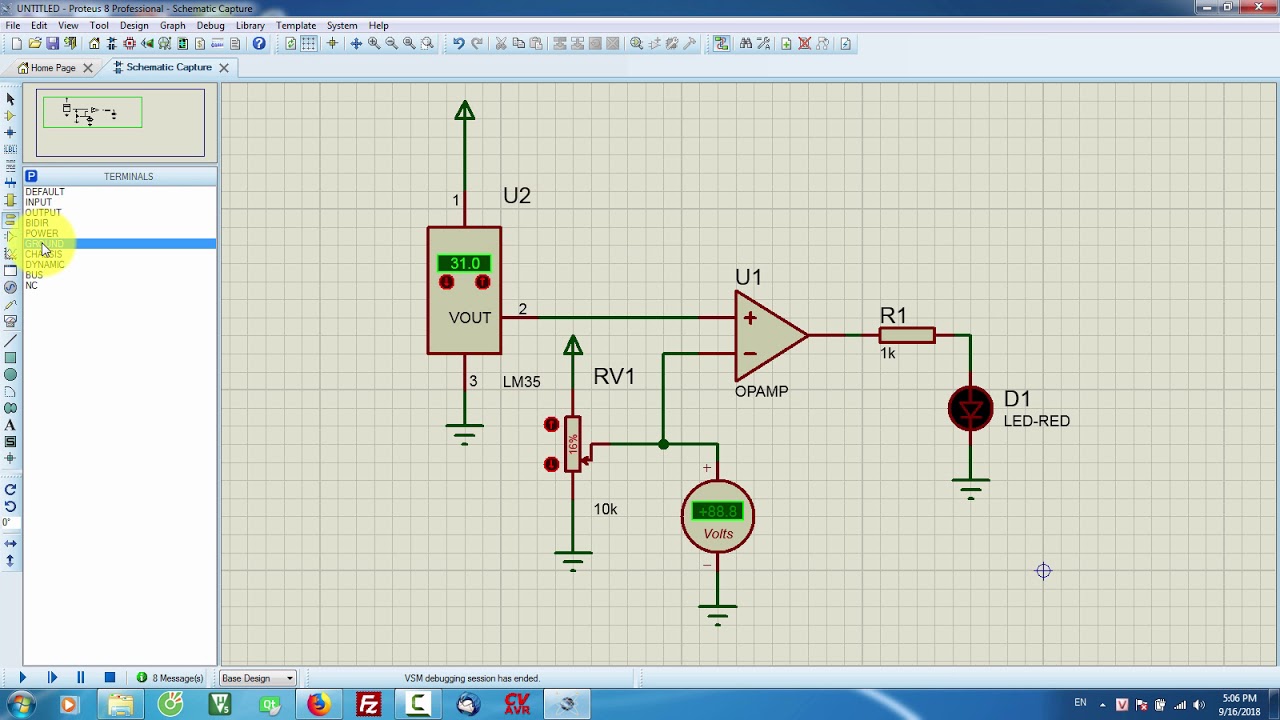Click the Zoom In magnifier icon
This screenshot has width=1280, height=720.
coord(374,44)
